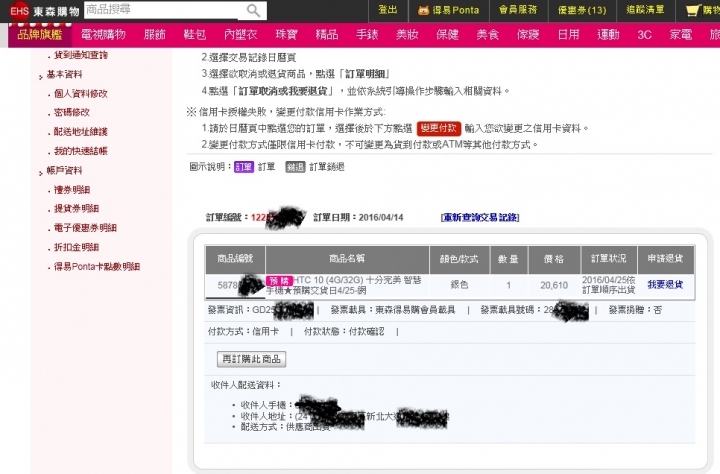Open 個人資料修改 in sidebar
The height and width of the screenshot is (474, 720).
81,94
